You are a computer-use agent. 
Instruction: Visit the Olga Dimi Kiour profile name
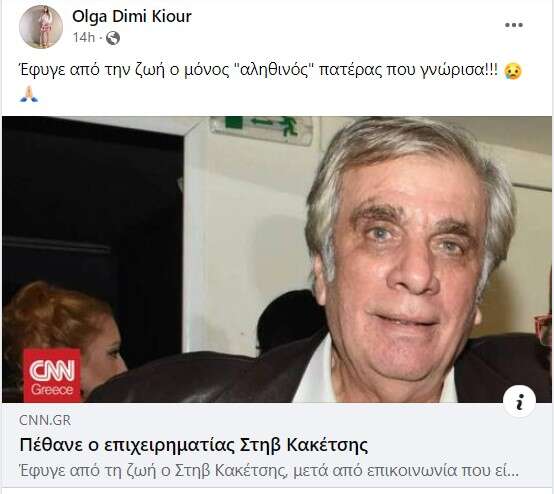coord(132,17)
